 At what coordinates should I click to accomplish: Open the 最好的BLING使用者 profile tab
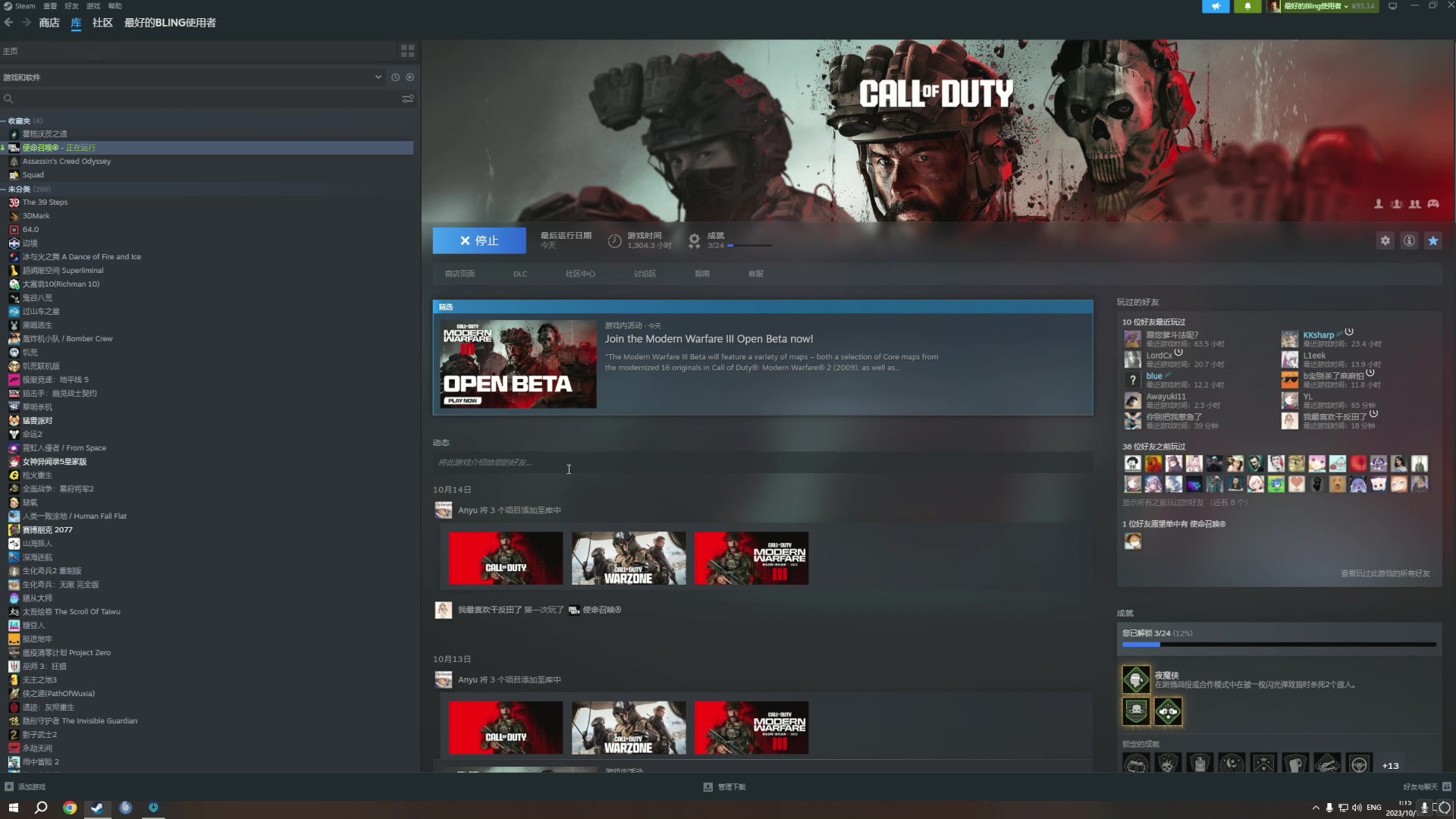(170, 23)
